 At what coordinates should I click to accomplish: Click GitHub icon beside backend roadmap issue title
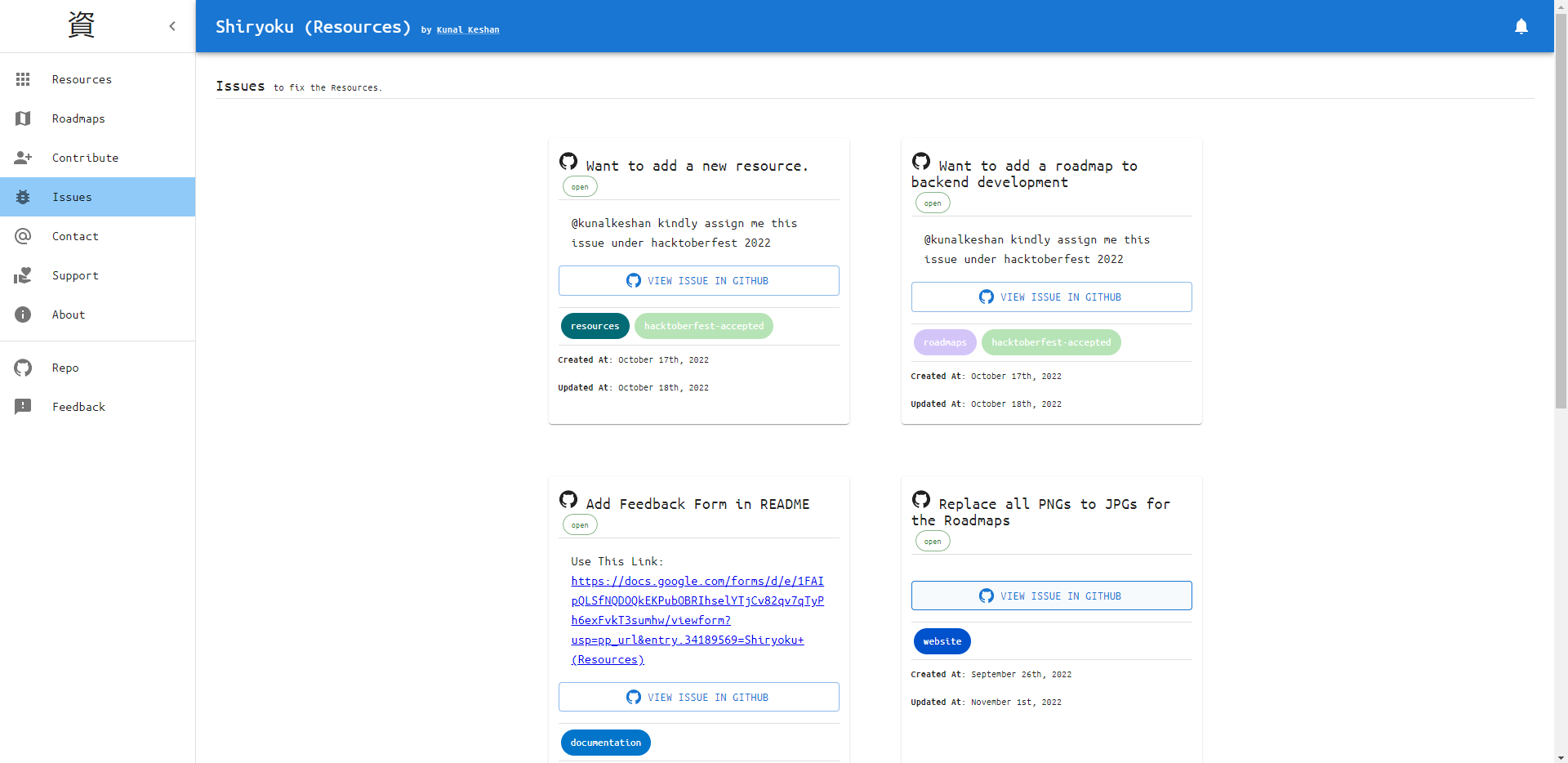point(921,161)
